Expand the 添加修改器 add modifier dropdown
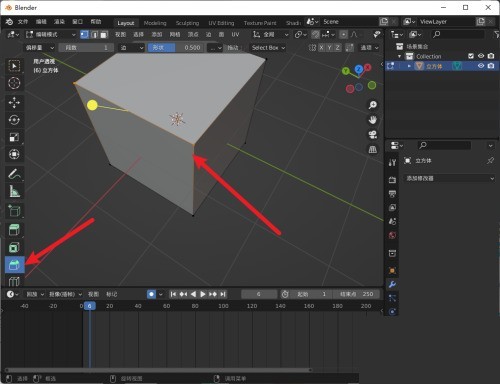 [449, 178]
